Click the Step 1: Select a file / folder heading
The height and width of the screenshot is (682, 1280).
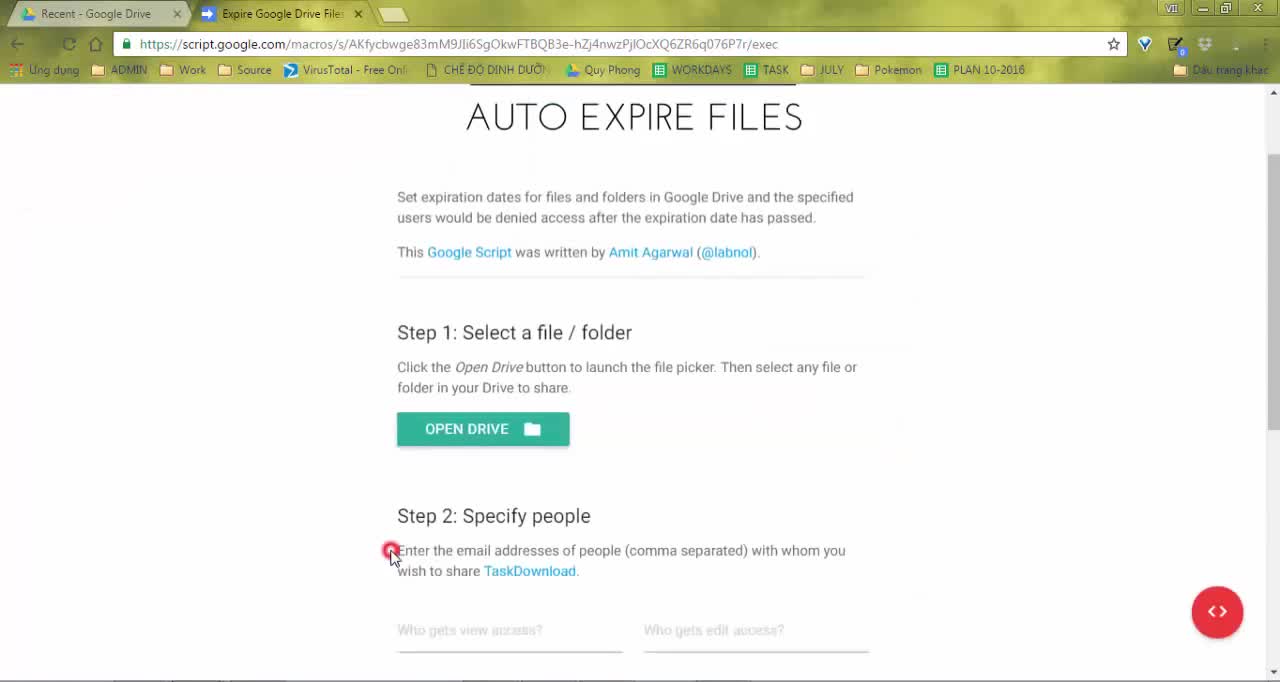pyautogui.click(x=514, y=333)
